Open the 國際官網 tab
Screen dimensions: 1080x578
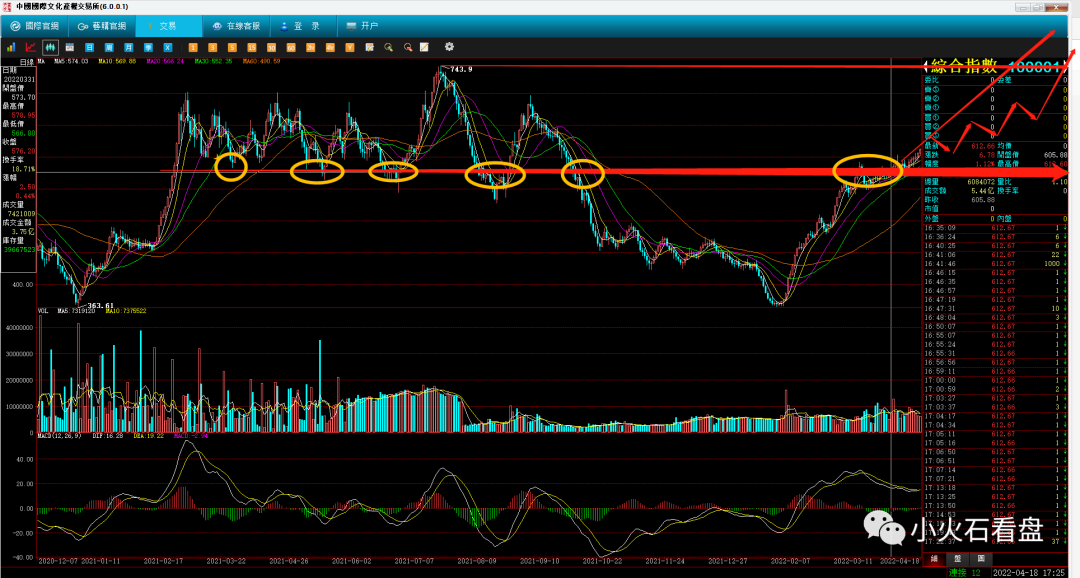click(34, 26)
